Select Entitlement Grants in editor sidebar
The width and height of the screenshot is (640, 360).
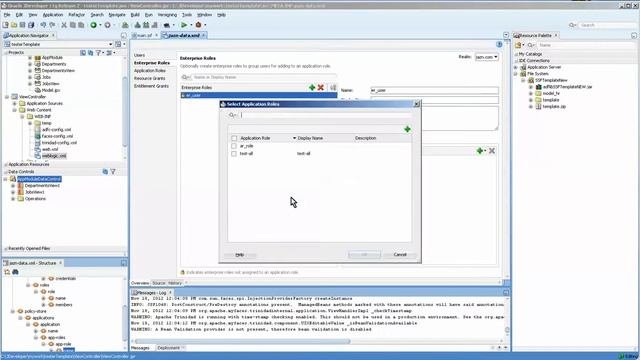[151, 86]
